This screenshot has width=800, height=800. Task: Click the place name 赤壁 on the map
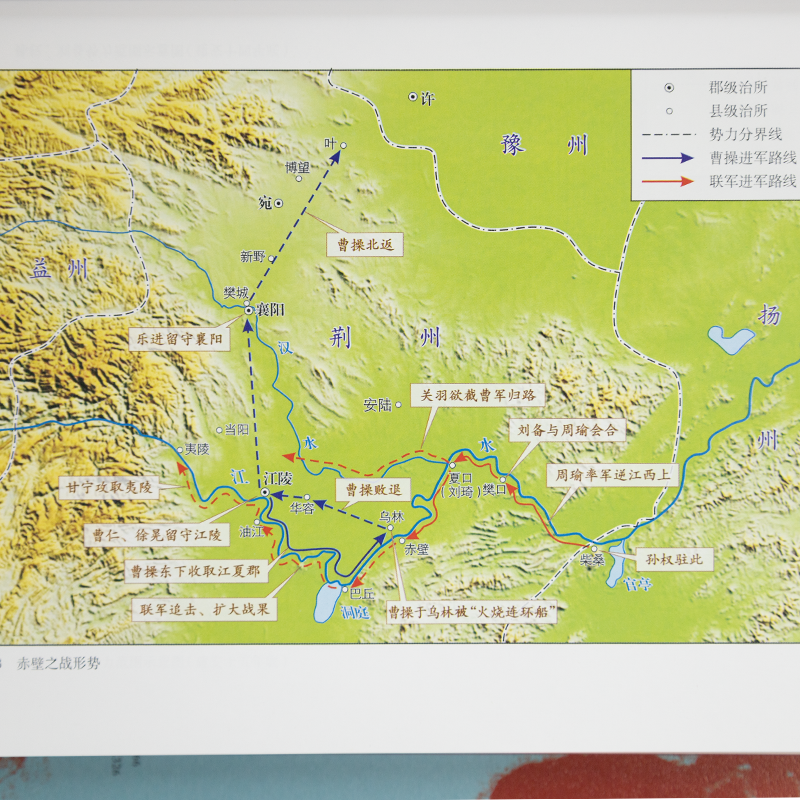tap(416, 549)
